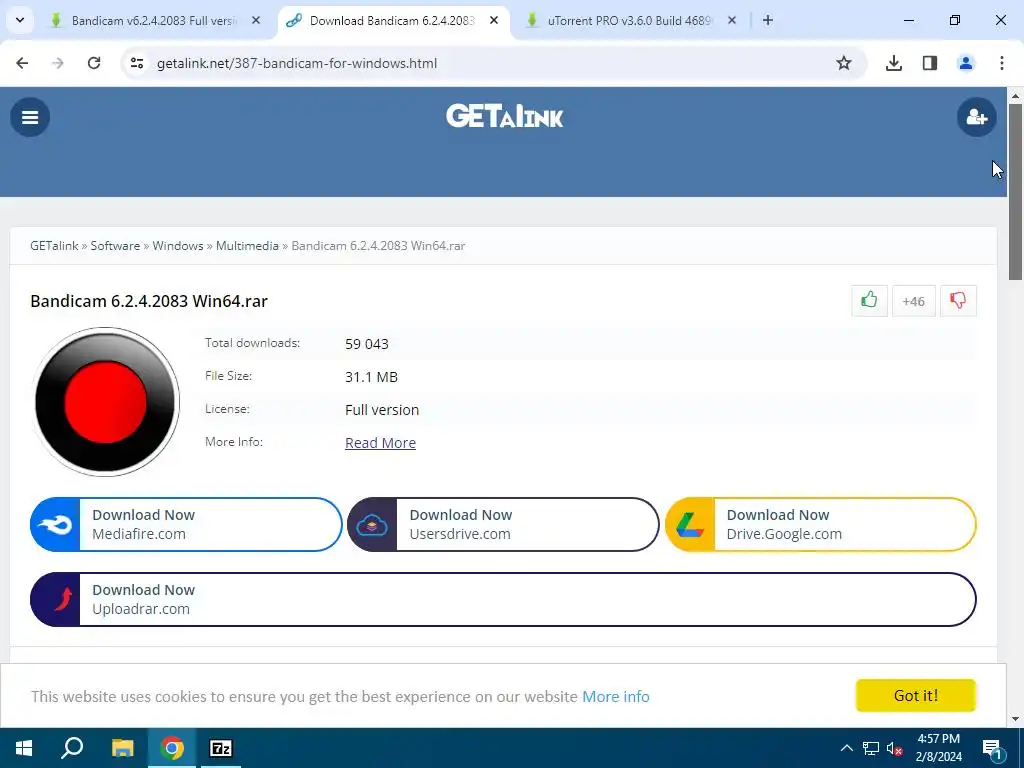The image size is (1024, 768).
Task: Download from Drive.Google.com
Action: (x=820, y=524)
